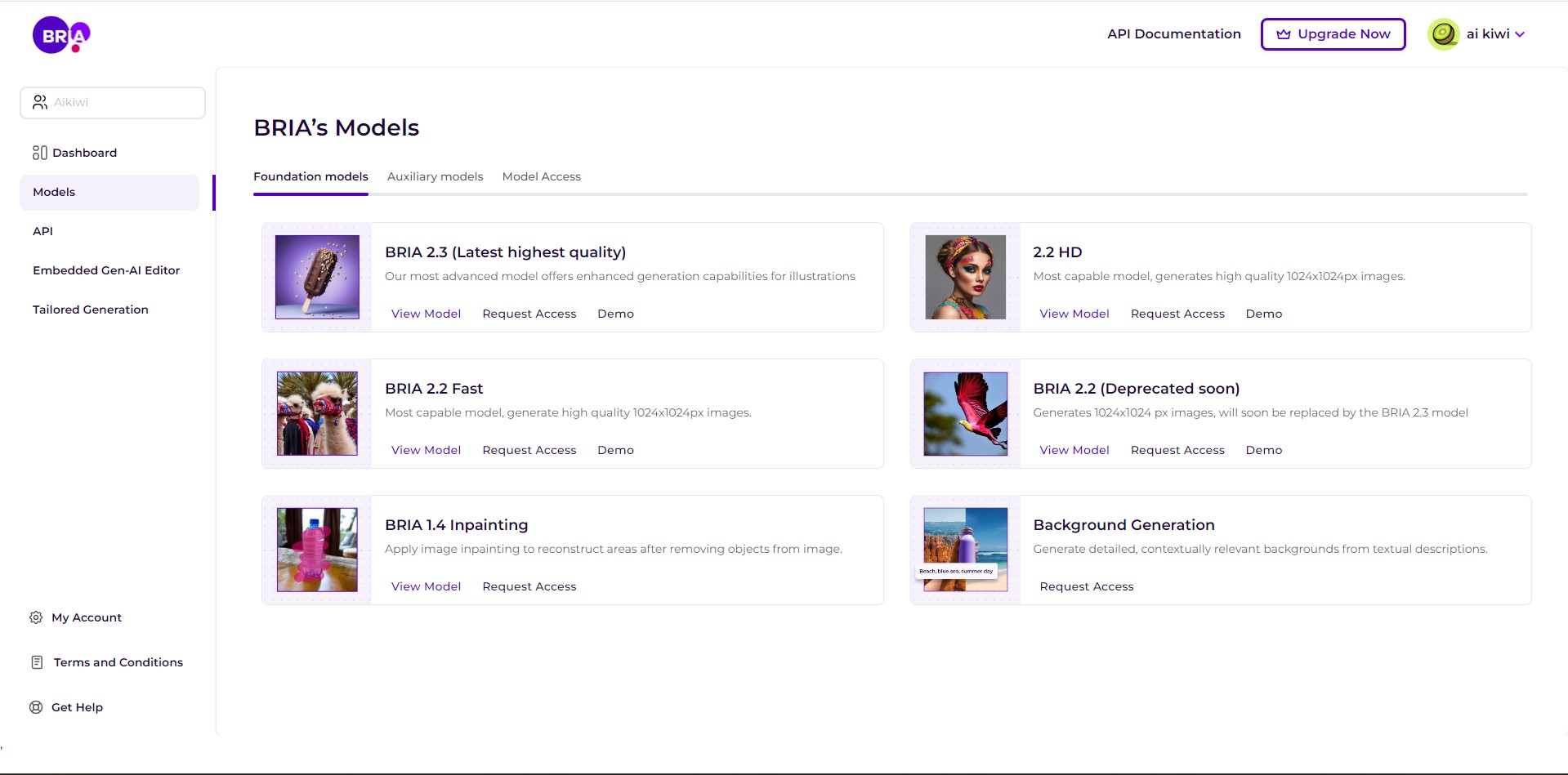Open API Documentation link

(x=1173, y=34)
